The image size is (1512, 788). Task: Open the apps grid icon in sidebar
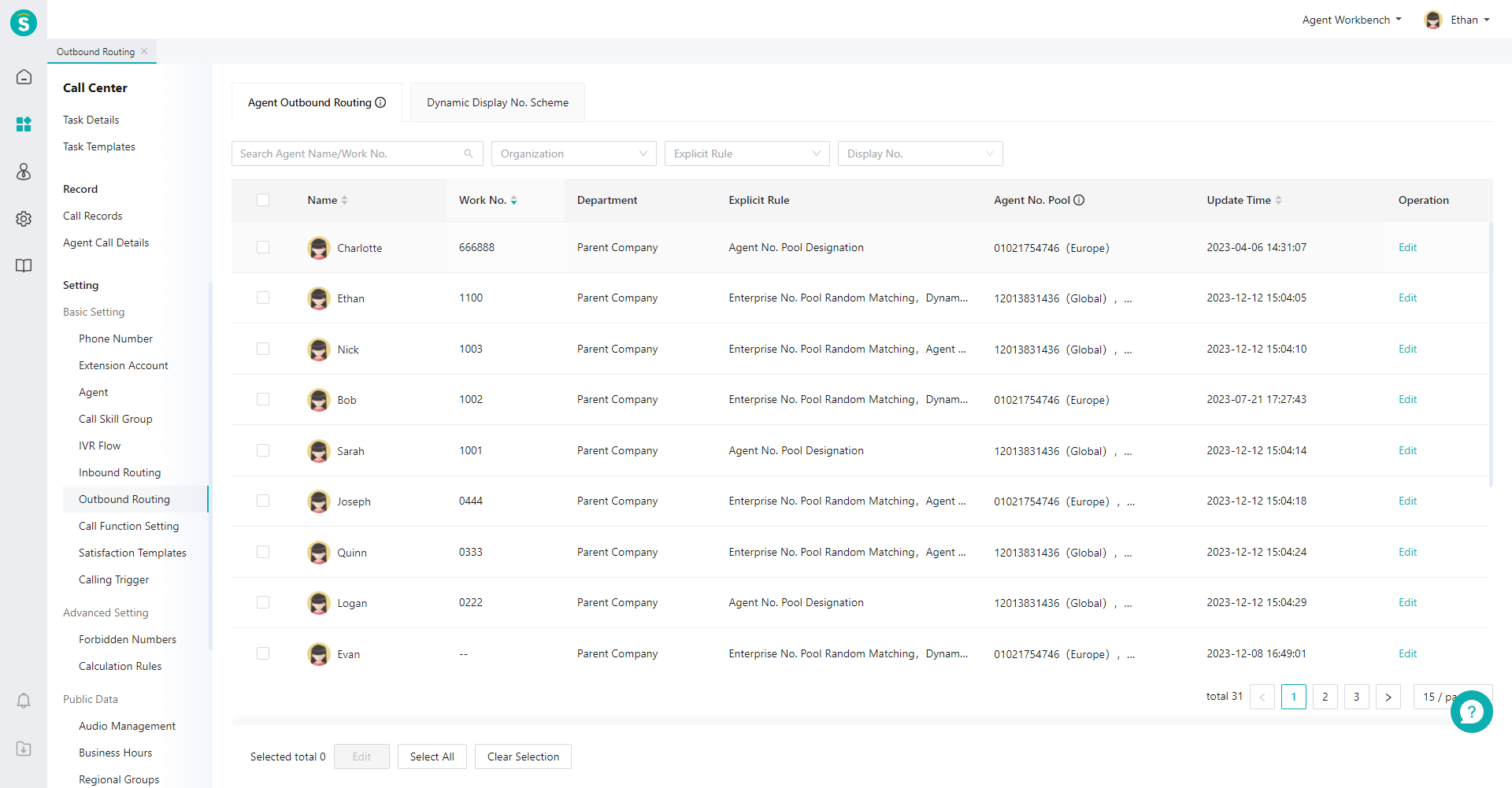[24, 124]
